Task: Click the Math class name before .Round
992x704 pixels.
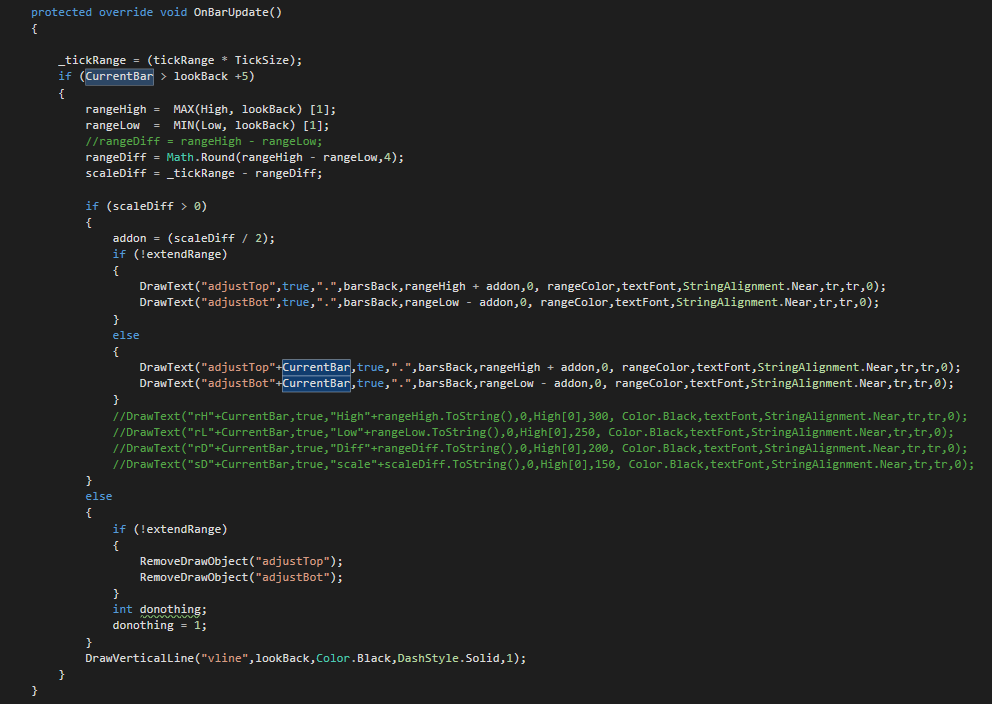Action: click(x=180, y=157)
